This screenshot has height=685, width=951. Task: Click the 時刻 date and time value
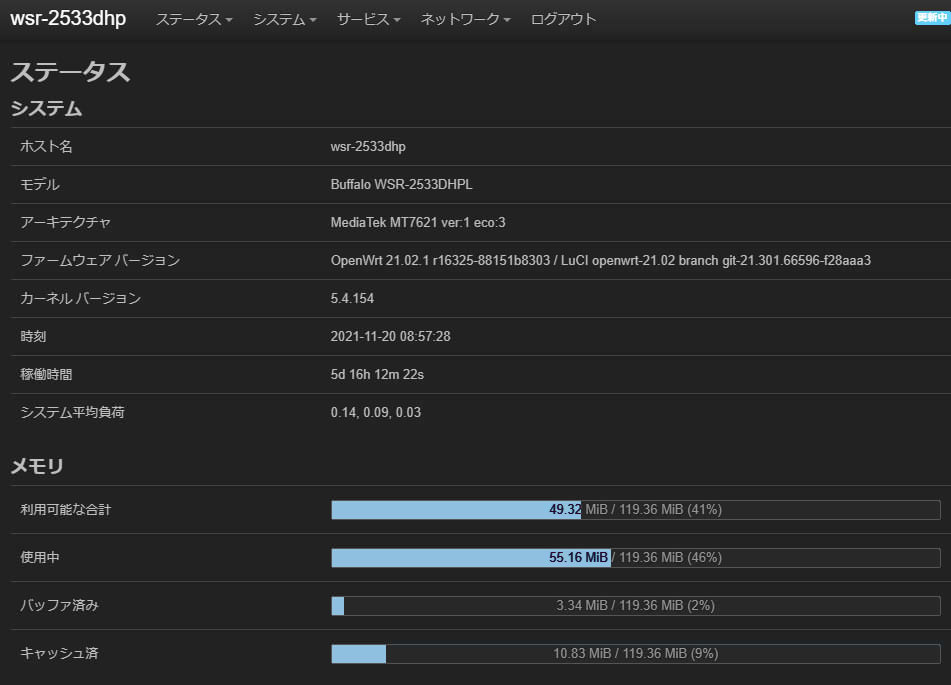390,337
